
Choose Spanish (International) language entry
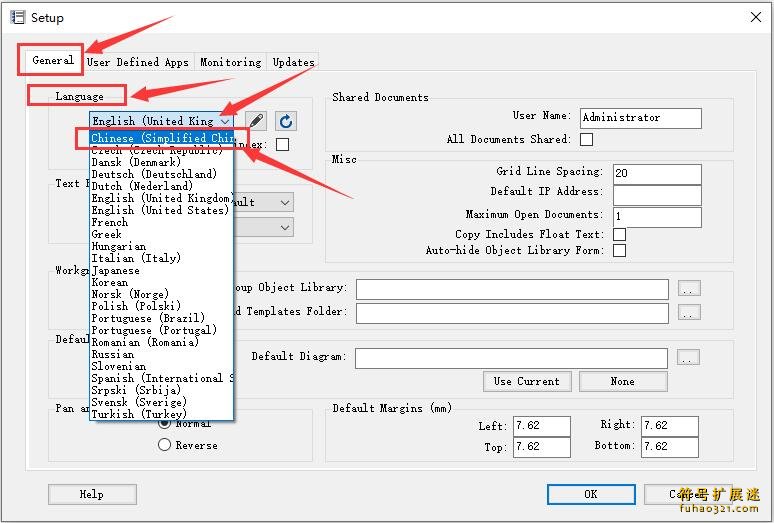161,378
